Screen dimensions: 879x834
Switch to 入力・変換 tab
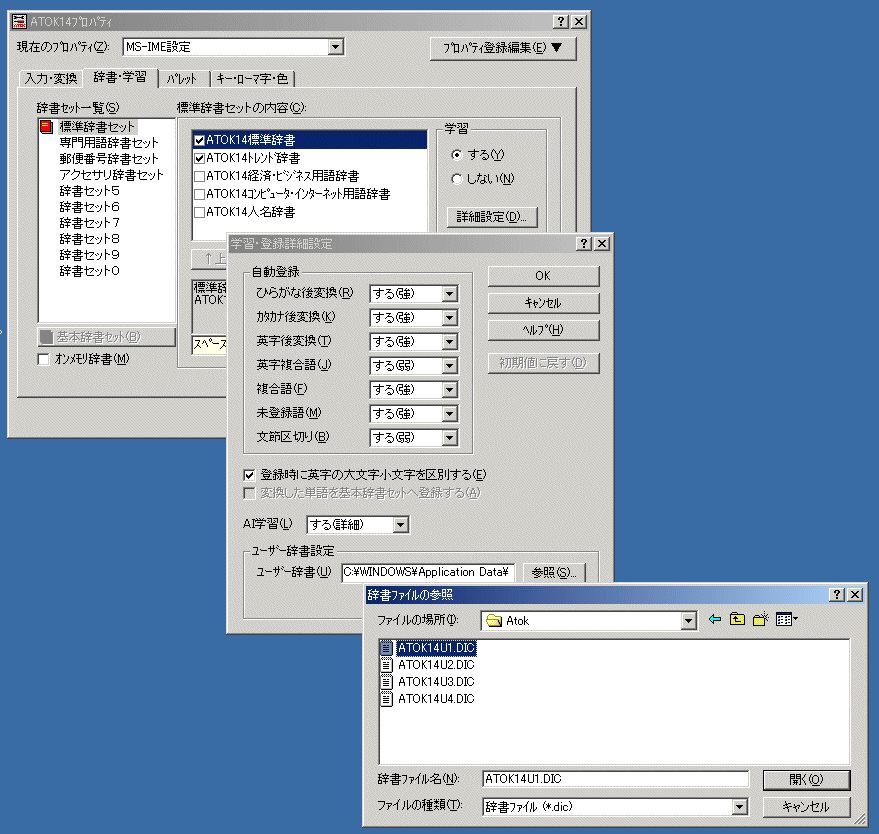click(50, 78)
